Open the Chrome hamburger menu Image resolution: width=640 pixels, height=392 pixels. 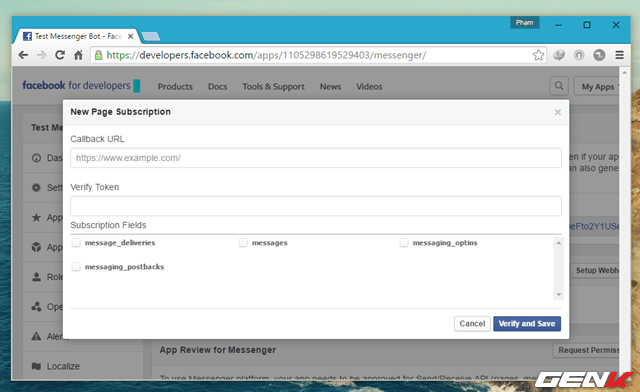pyautogui.click(x=619, y=55)
